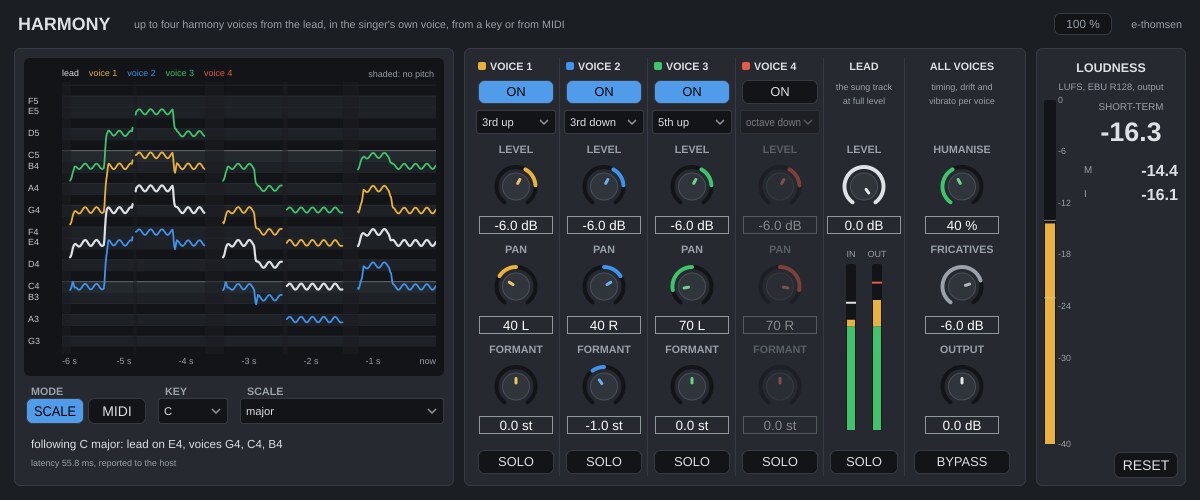1200x500 pixels.
Task: Click the Lead LEVEL knob
Action: click(x=864, y=186)
